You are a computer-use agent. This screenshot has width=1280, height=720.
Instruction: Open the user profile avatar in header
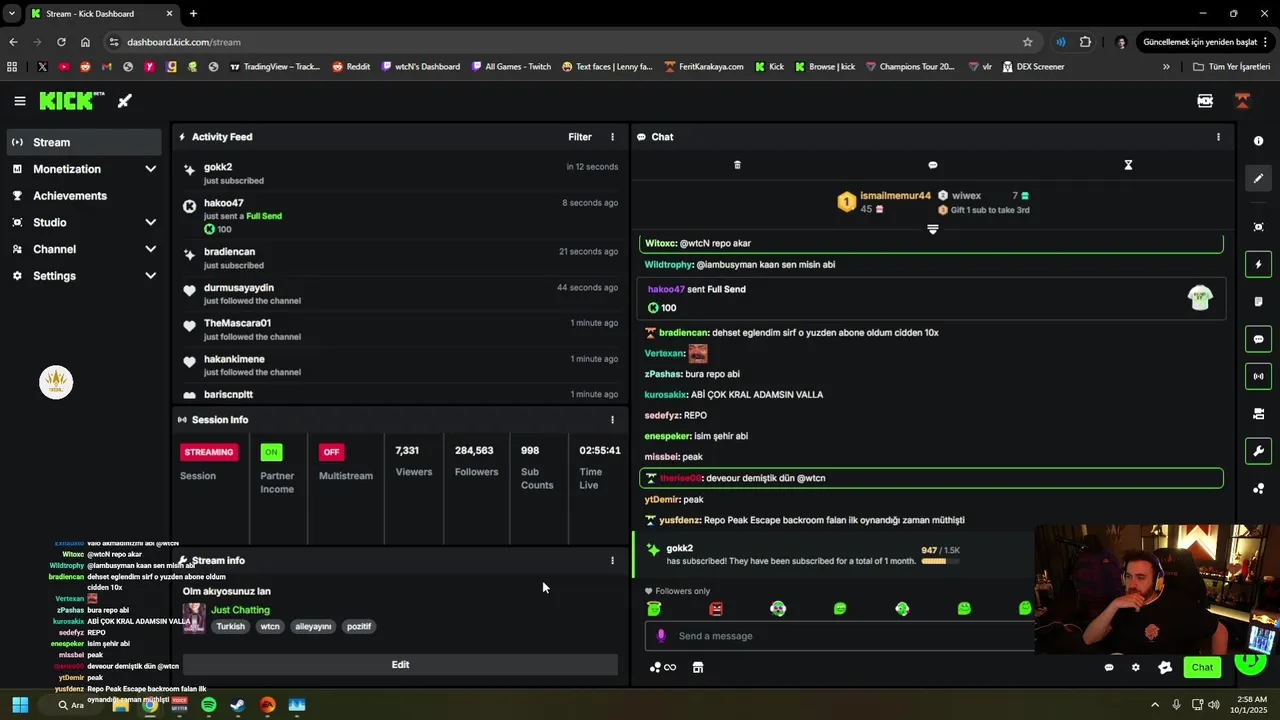pyautogui.click(x=1242, y=101)
